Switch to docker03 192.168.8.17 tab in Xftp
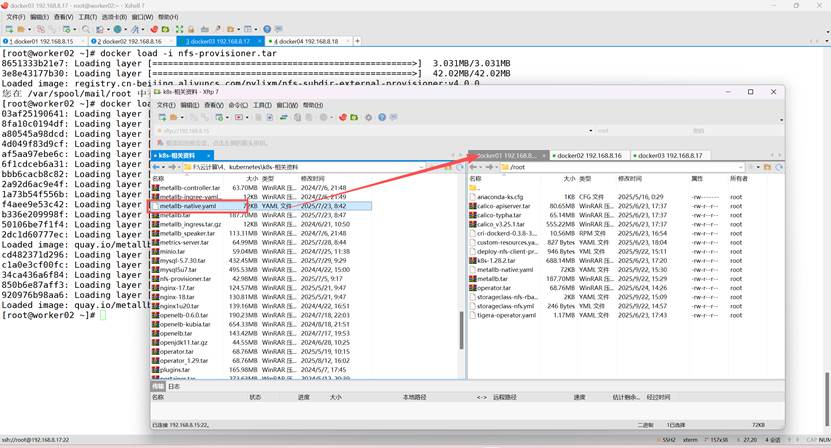Screen dimensions: 831x448 (670, 156)
